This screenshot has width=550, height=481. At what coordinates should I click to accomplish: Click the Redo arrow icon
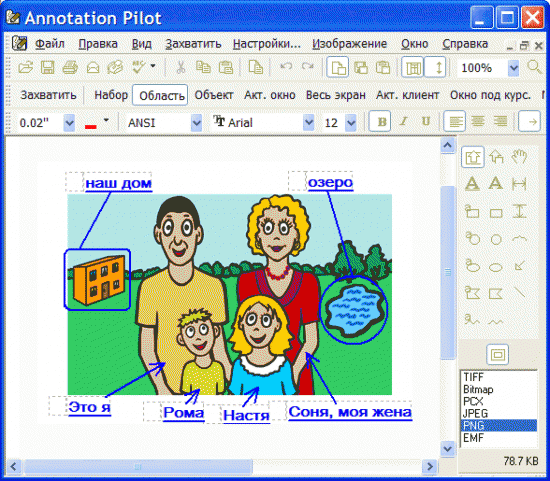308,66
